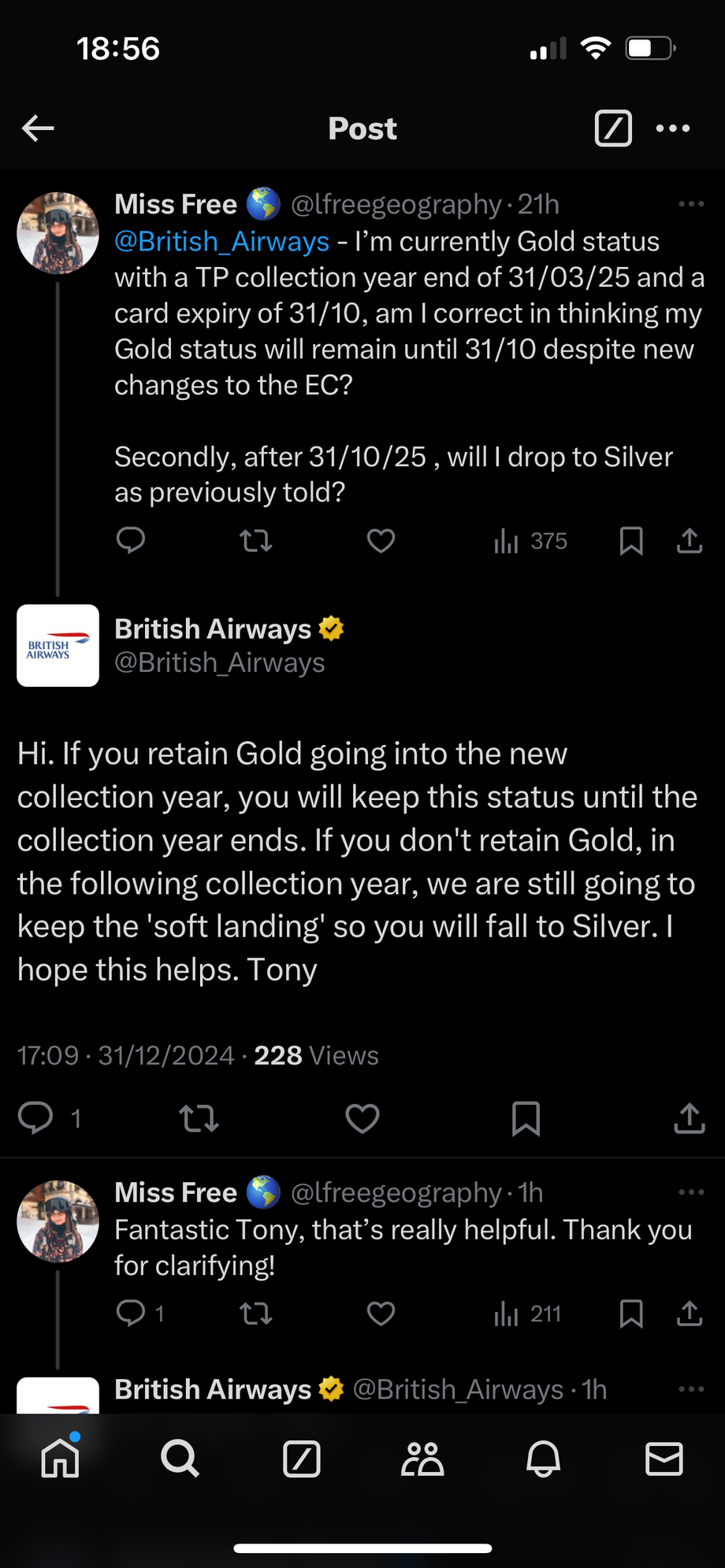Reply to Miss Free's original Gold status post

(x=131, y=541)
